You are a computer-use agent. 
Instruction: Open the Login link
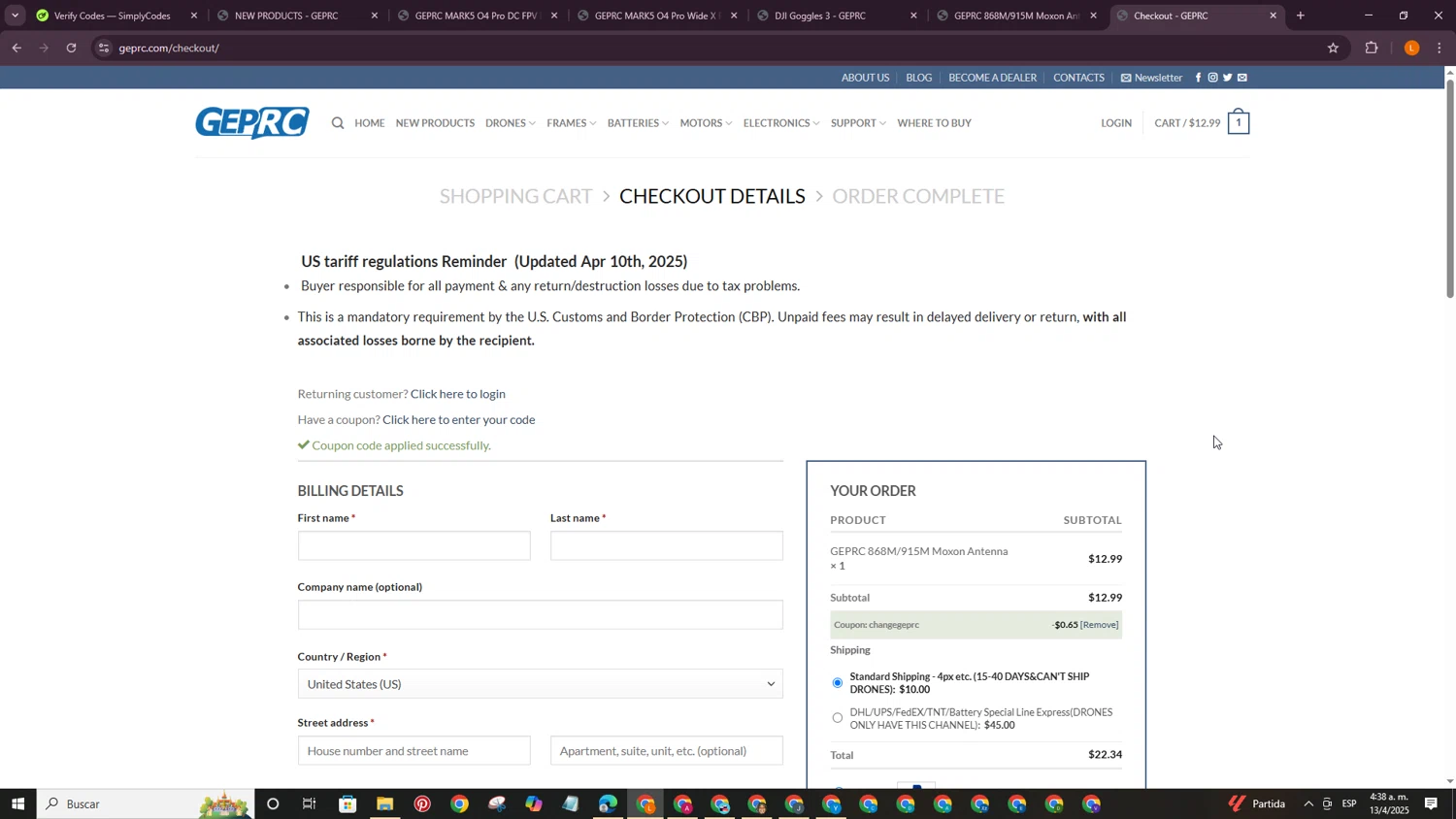tap(1116, 123)
